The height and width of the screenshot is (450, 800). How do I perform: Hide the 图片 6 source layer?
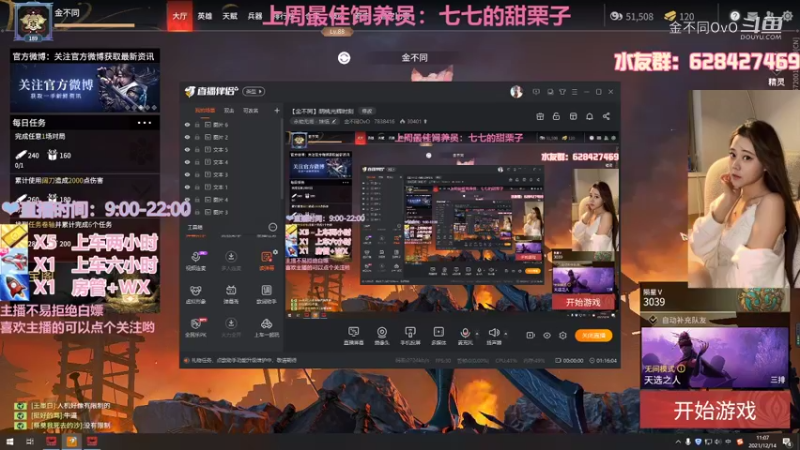[187, 124]
